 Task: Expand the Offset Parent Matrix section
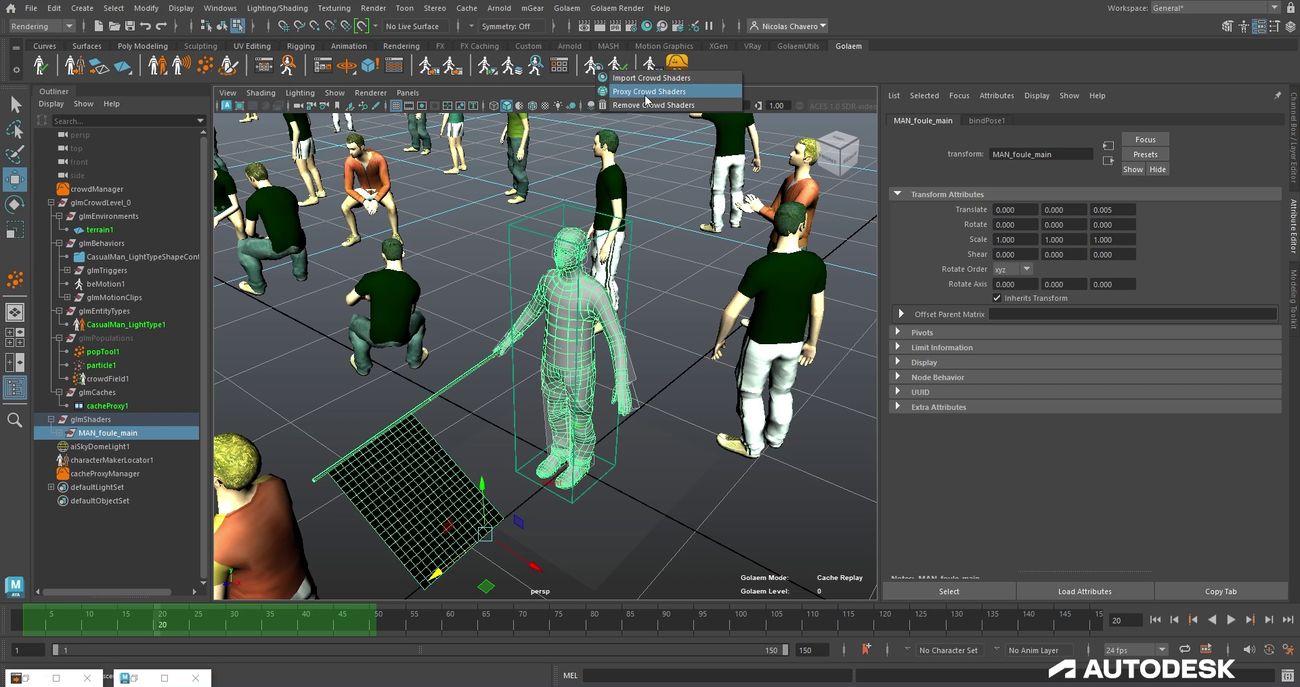tap(901, 314)
